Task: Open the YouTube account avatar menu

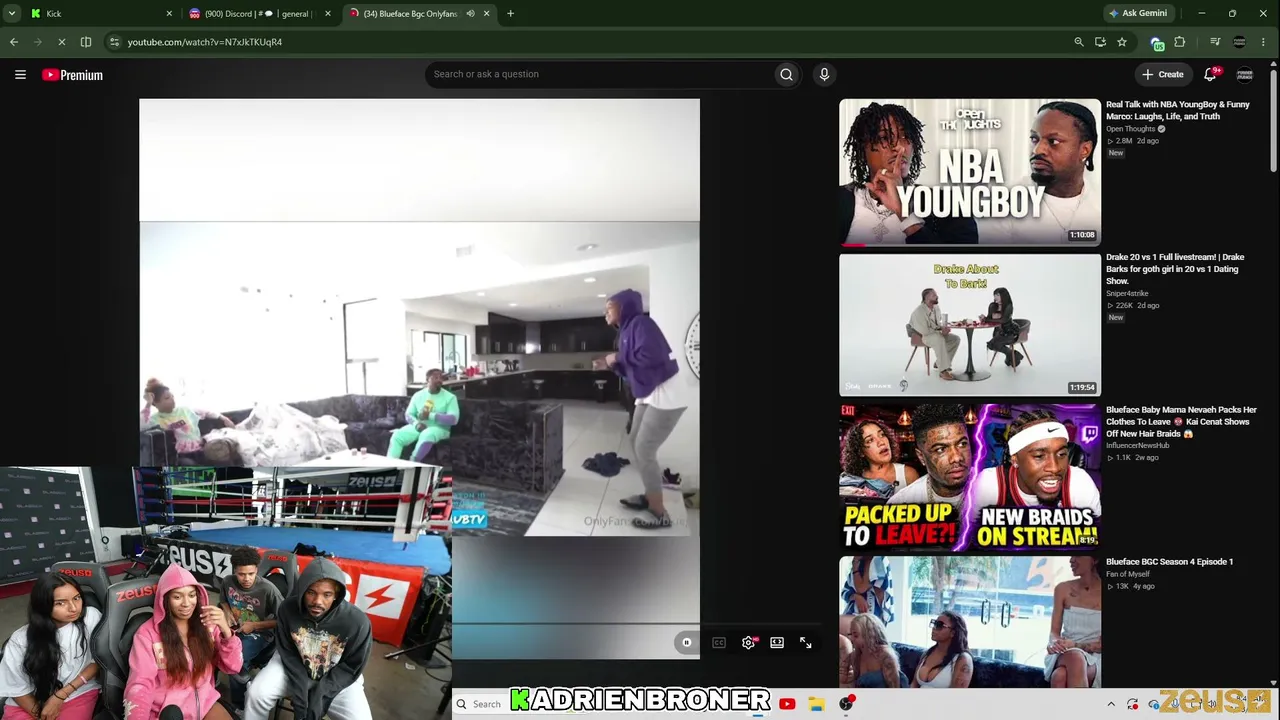Action: click(1245, 75)
